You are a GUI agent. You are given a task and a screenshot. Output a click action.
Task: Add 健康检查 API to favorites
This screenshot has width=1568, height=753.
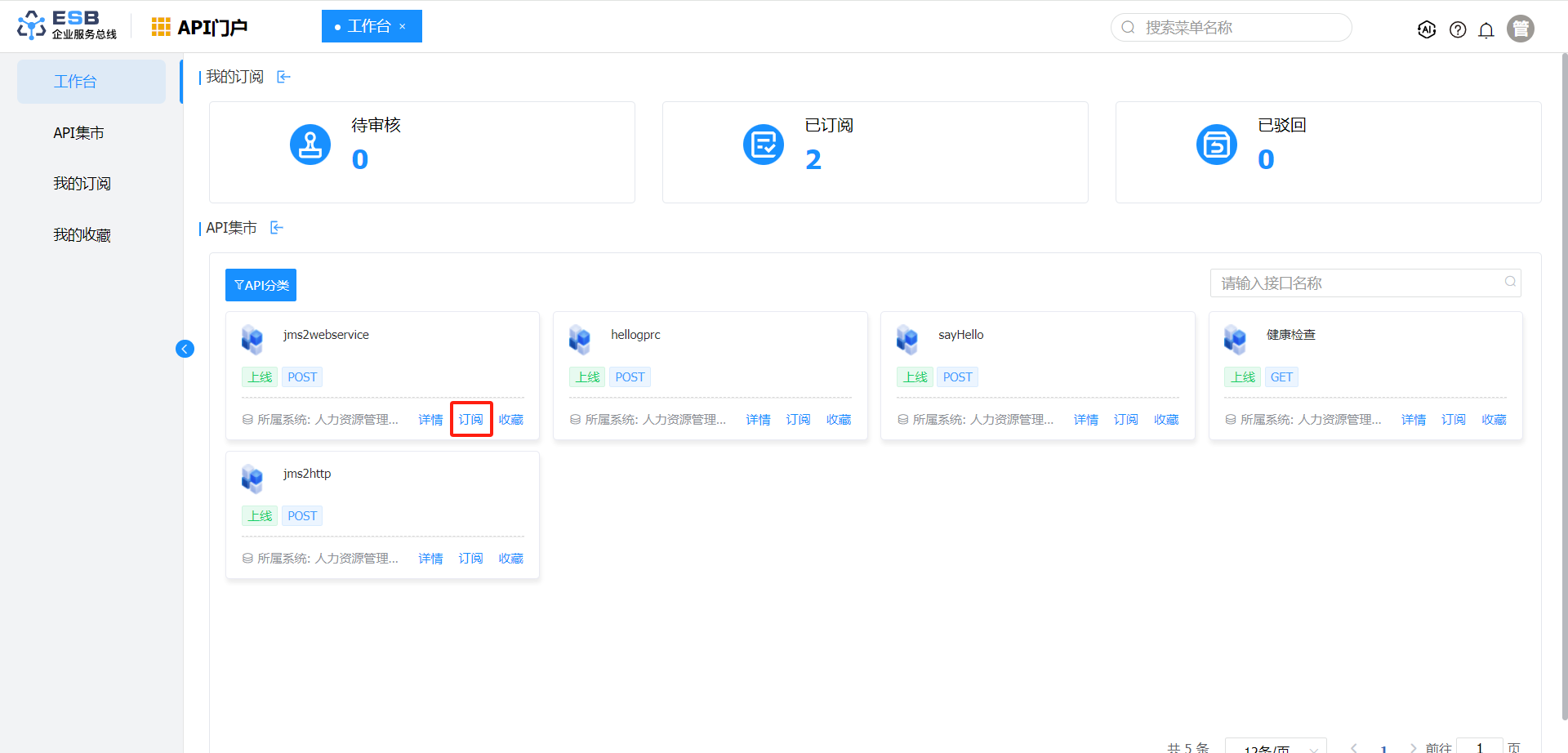[1494, 420]
